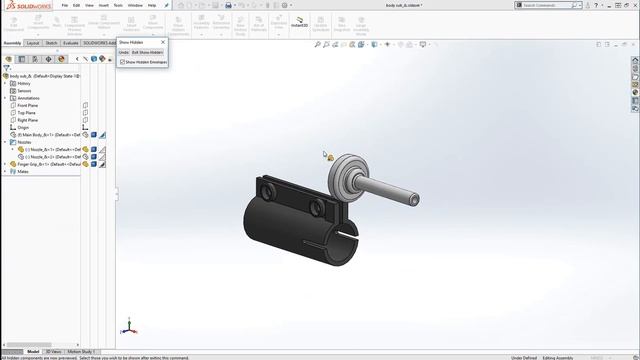The width and height of the screenshot is (640, 360).
Task: Toggle visibility of Main Body component
Action: pos(85,135)
